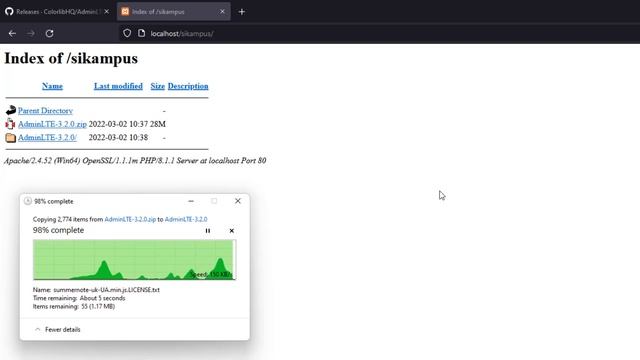Sort listing by Last modified
Screen dimensions: 640x360
point(118,86)
